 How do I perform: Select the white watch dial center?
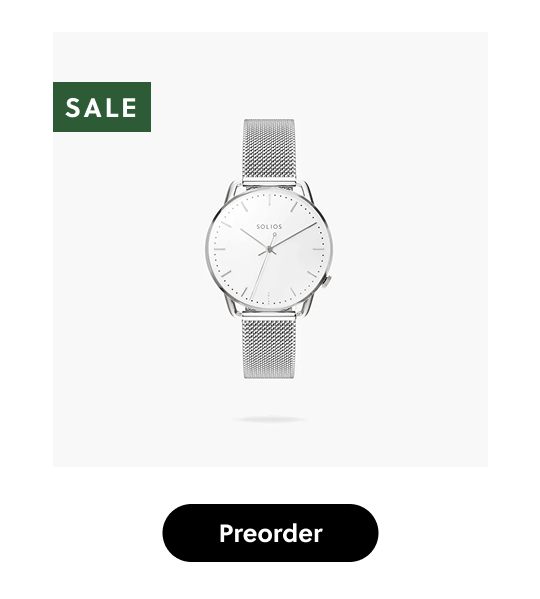point(269,249)
